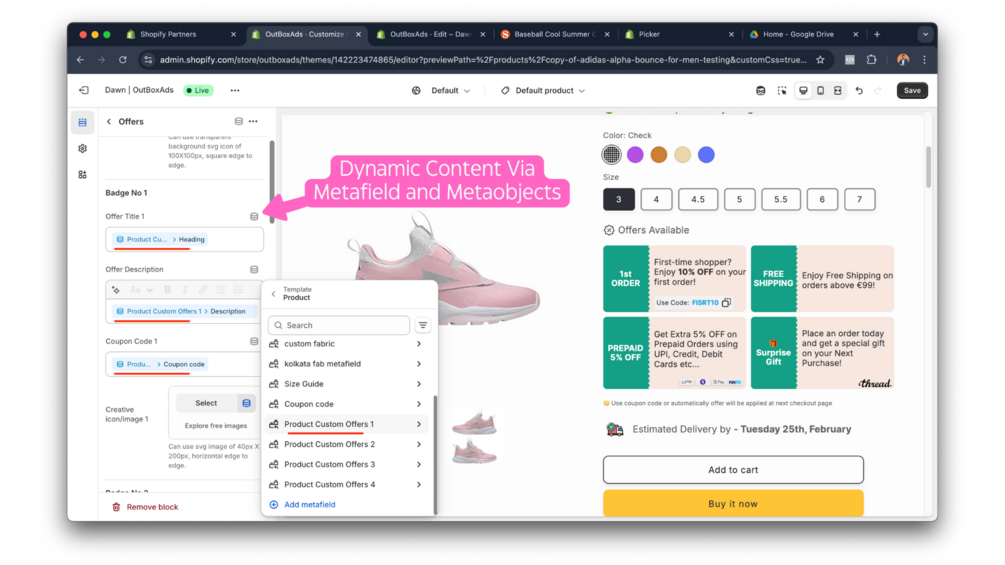Select size 3 option
The width and height of the screenshot is (1005, 565).
point(619,199)
